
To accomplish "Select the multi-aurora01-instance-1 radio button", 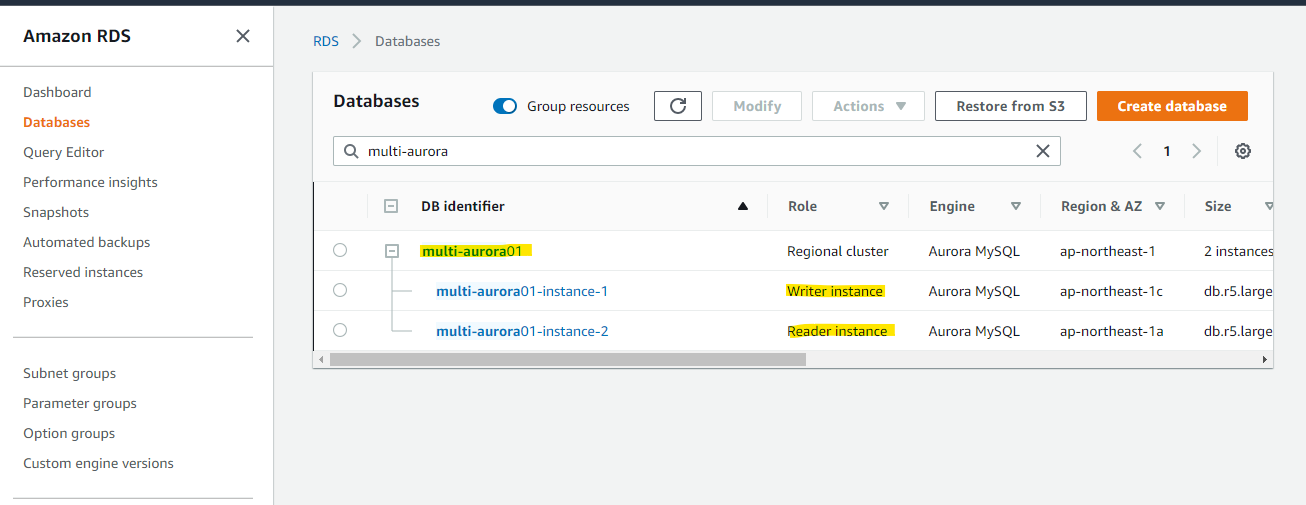I will (x=340, y=290).
